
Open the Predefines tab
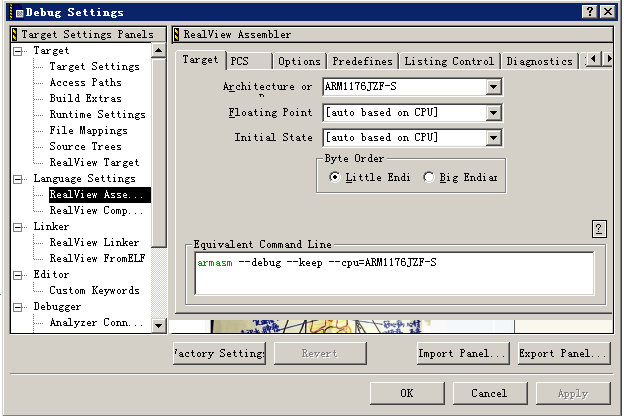(x=363, y=61)
